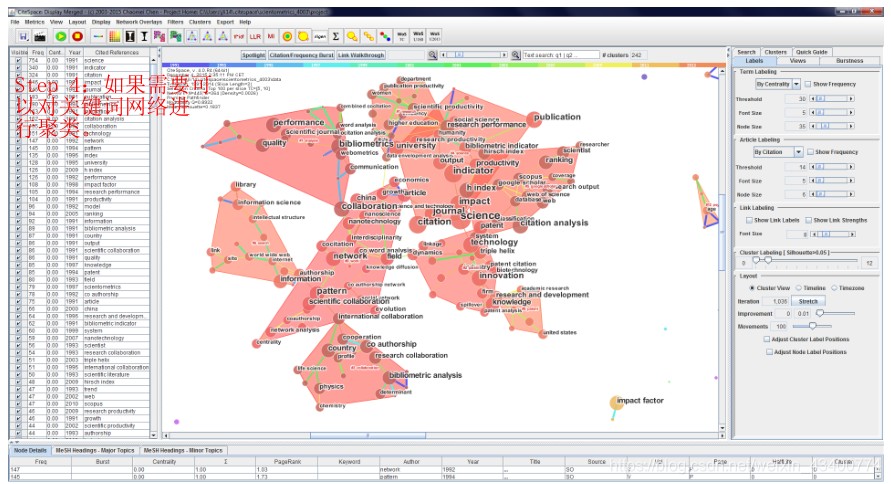
Task: Select the Timezone layout radio button
Action: pyautogui.click(x=834, y=288)
